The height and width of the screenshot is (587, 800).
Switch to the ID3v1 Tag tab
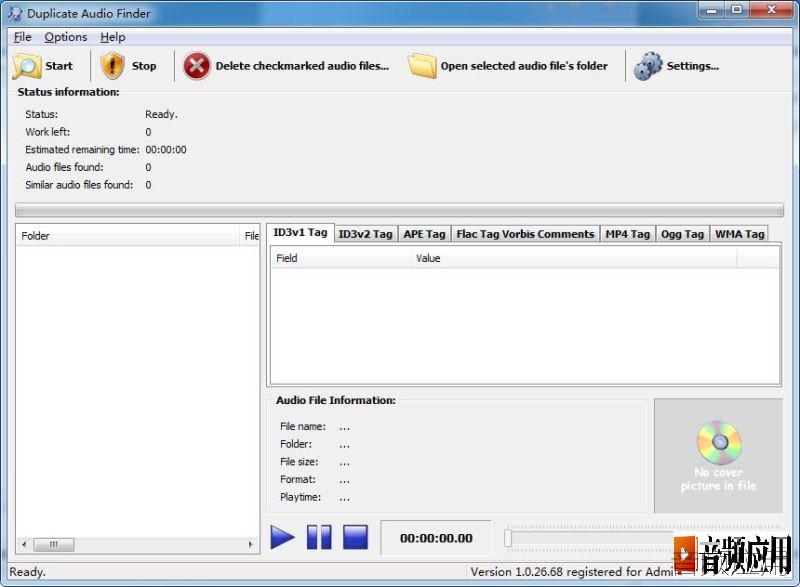tap(300, 233)
